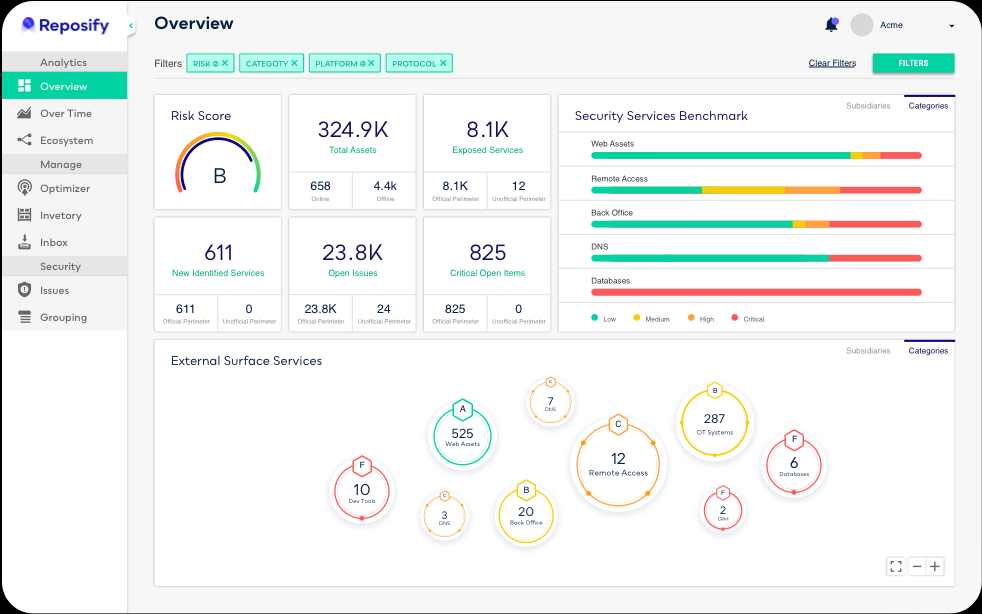The width and height of the screenshot is (982, 614).
Task: Open the Optimizer sidebar icon
Action: click(24, 188)
